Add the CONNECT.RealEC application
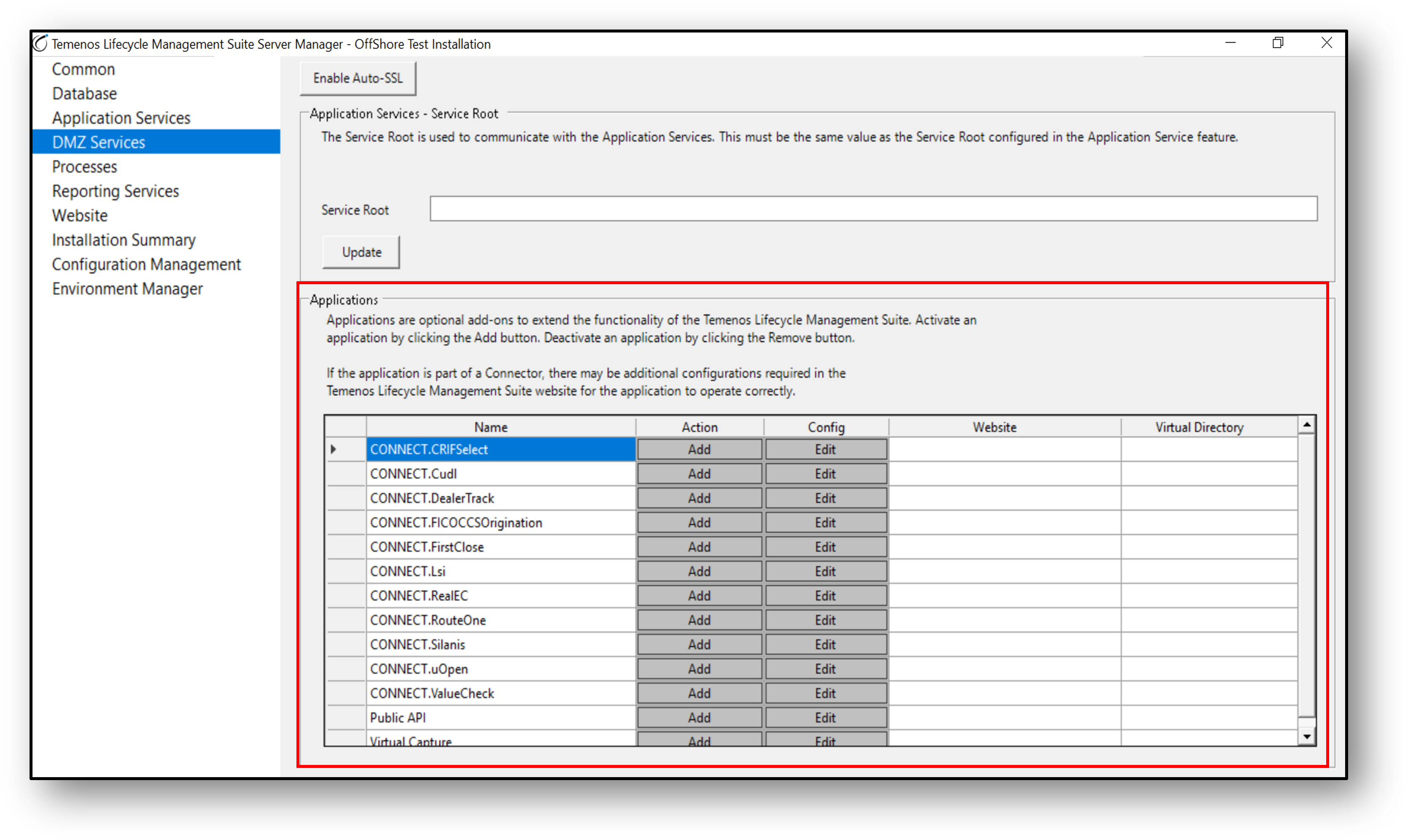The width and height of the screenshot is (1408, 840). pos(700,595)
